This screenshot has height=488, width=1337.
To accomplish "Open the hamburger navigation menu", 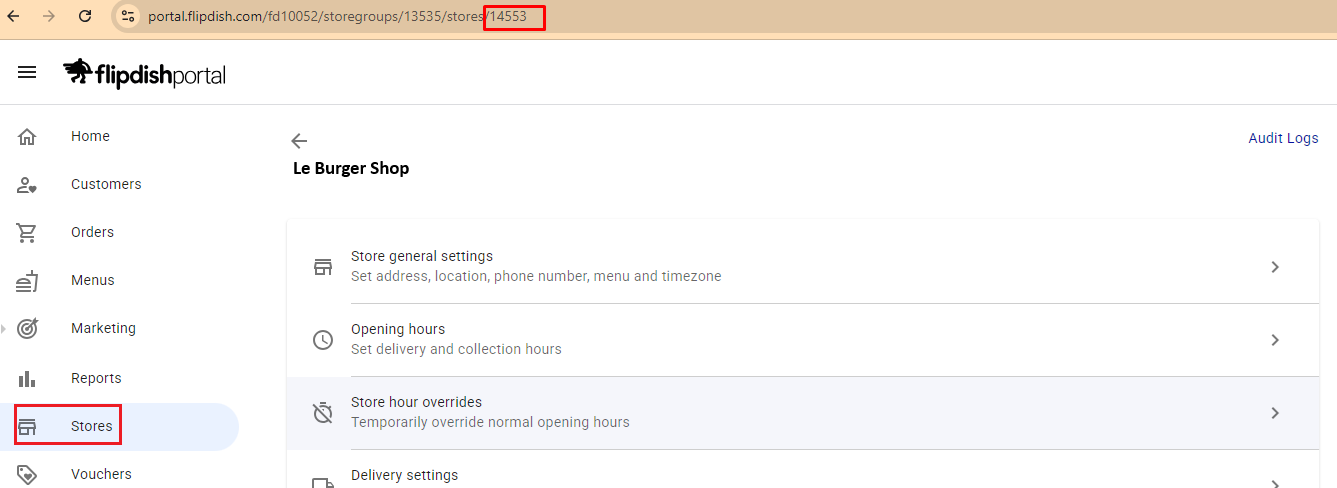I will coord(27,72).
